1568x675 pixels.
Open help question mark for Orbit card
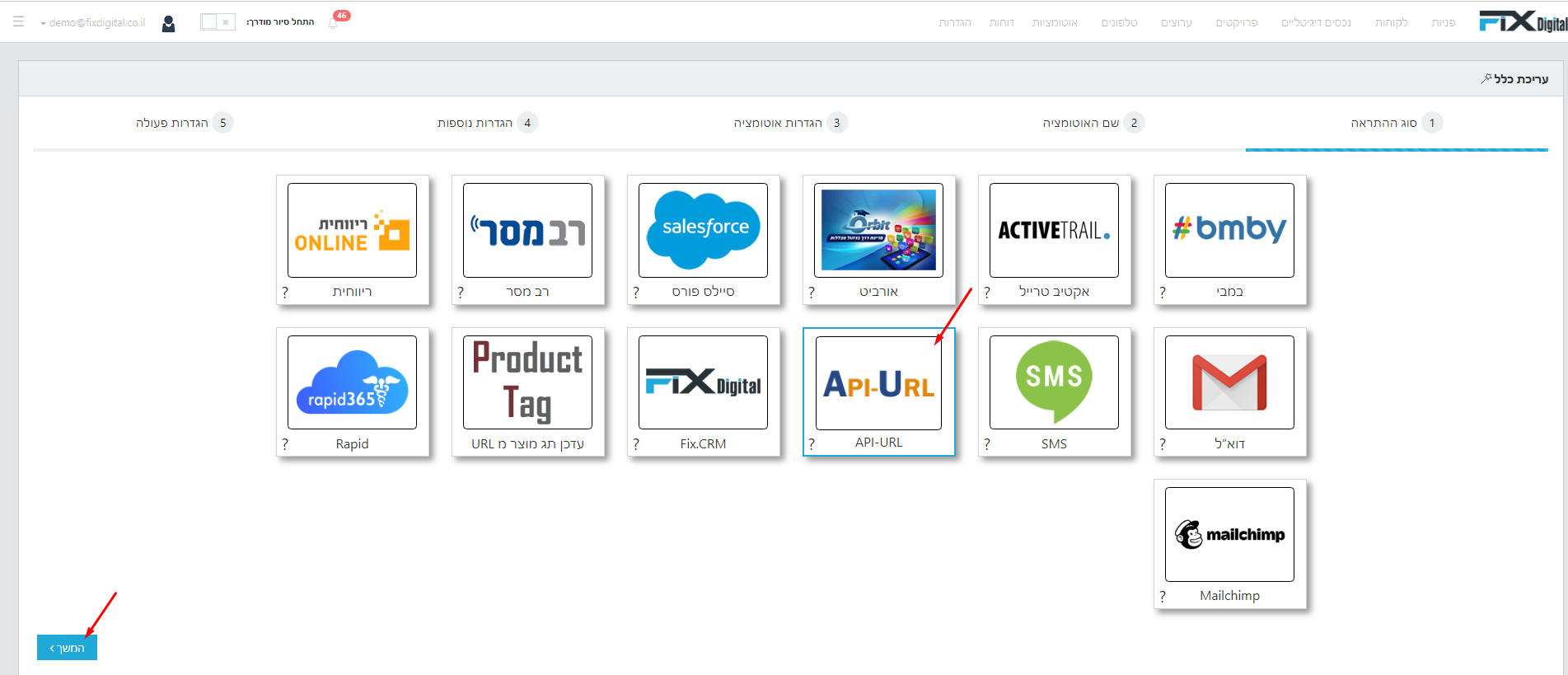pyautogui.click(x=812, y=292)
